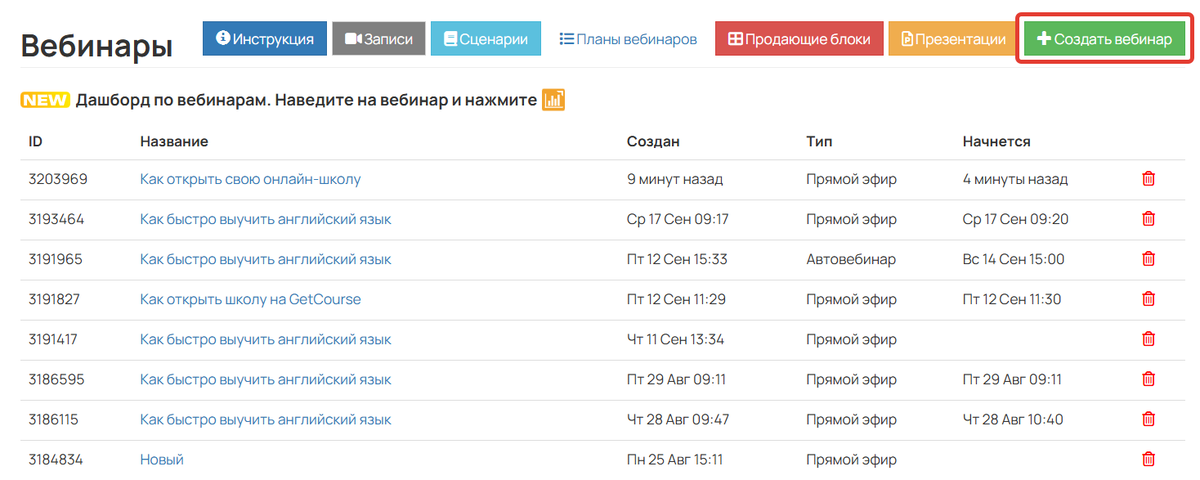1200x480 pixels.
Task: Open the Сценарии button
Action: (486, 39)
